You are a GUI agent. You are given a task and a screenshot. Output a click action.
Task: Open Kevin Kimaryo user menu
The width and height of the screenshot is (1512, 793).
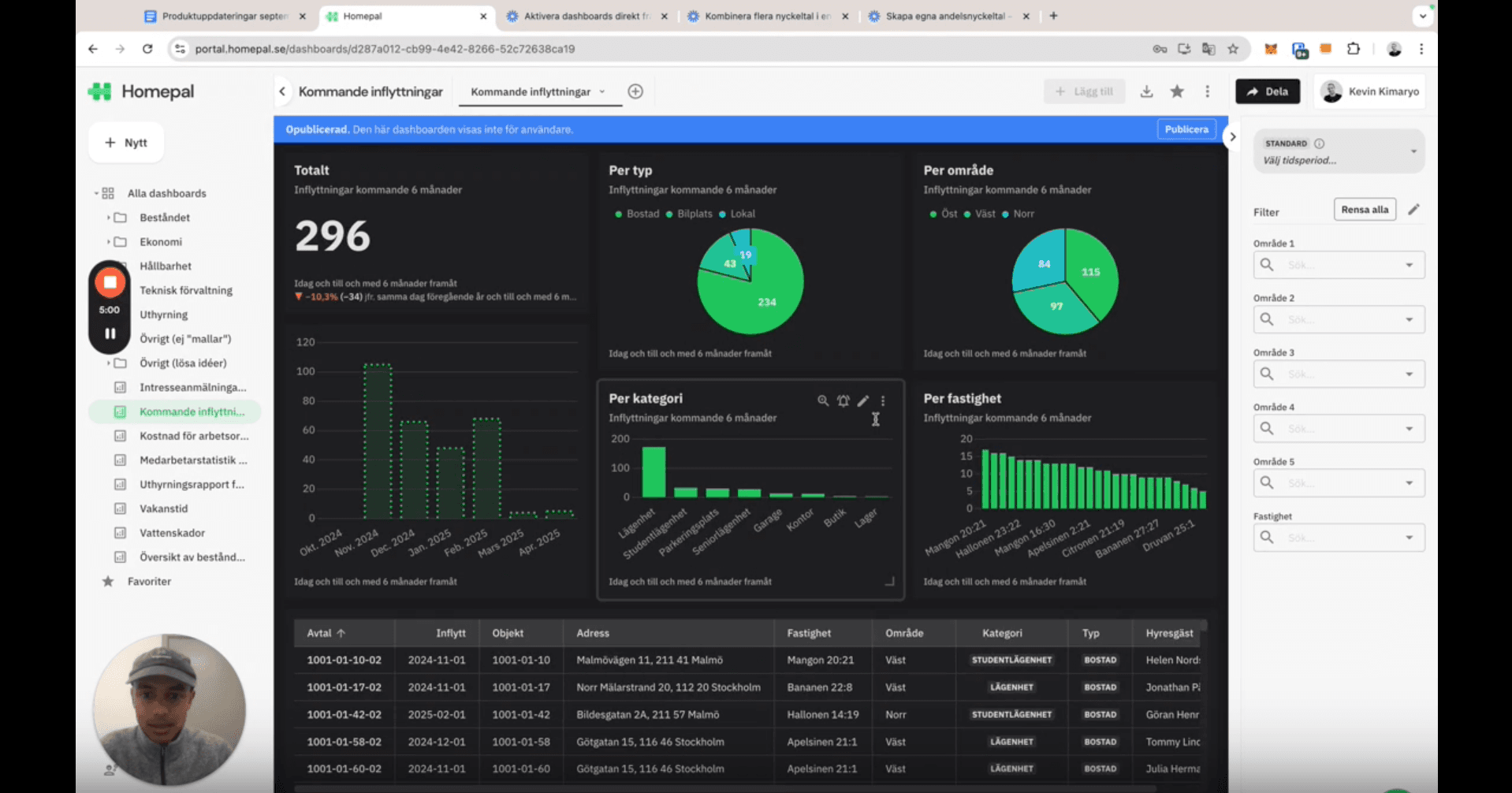tap(1370, 91)
